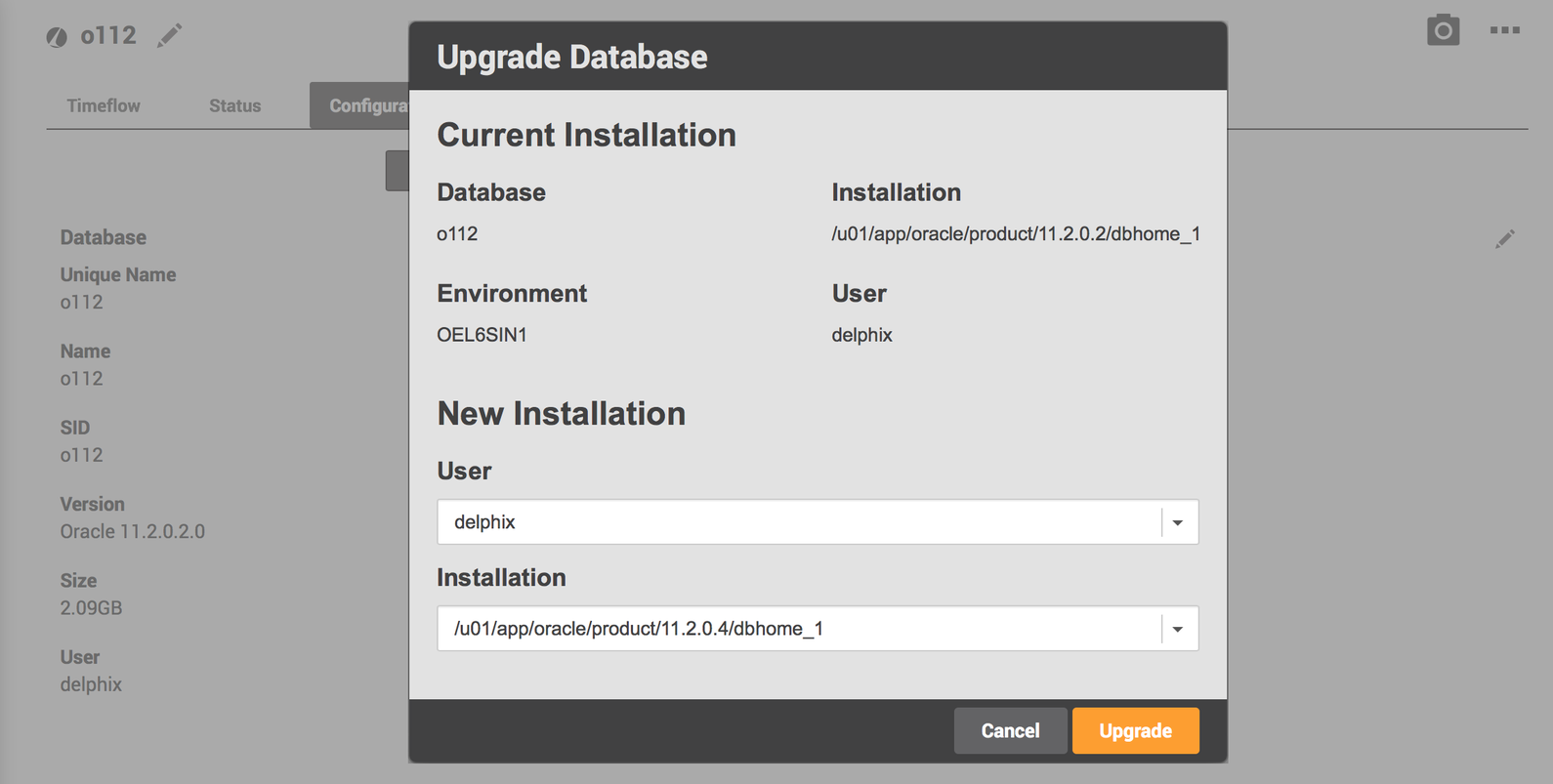The width and height of the screenshot is (1553, 784).
Task: Click the edit pencil in the Database configuration section
Action: (x=1505, y=238)
